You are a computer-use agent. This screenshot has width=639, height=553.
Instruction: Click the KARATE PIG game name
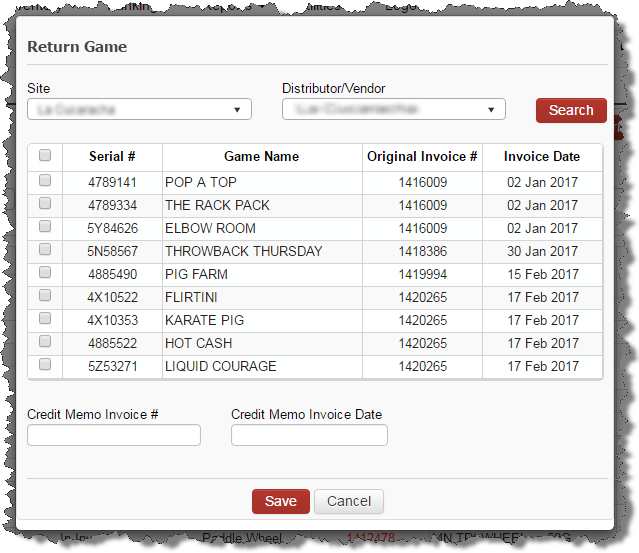click(205, 320)
